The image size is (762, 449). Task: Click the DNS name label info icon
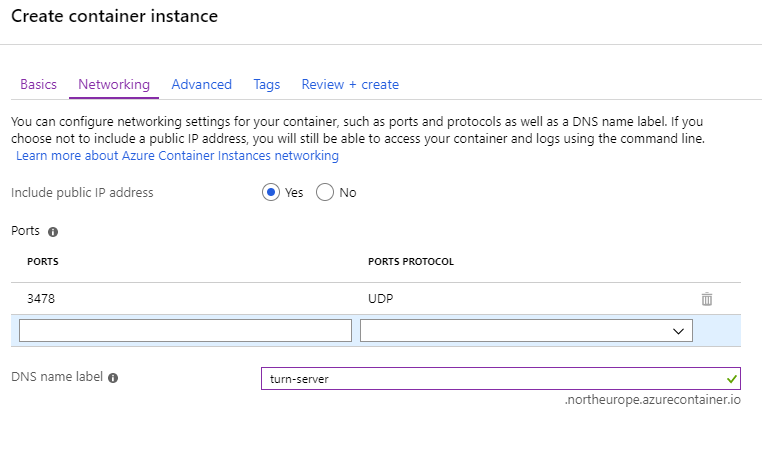113,379
